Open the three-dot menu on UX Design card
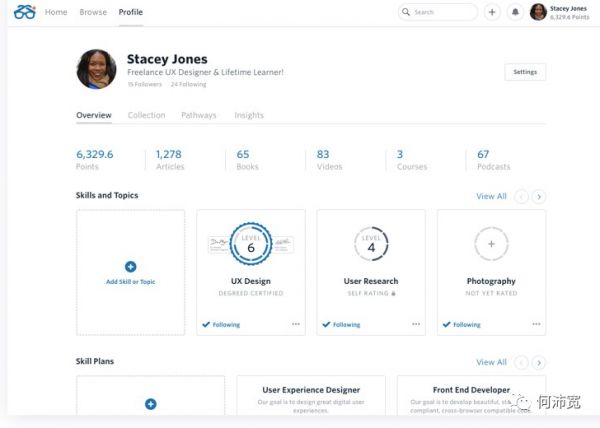 click(x=296, y=324)
